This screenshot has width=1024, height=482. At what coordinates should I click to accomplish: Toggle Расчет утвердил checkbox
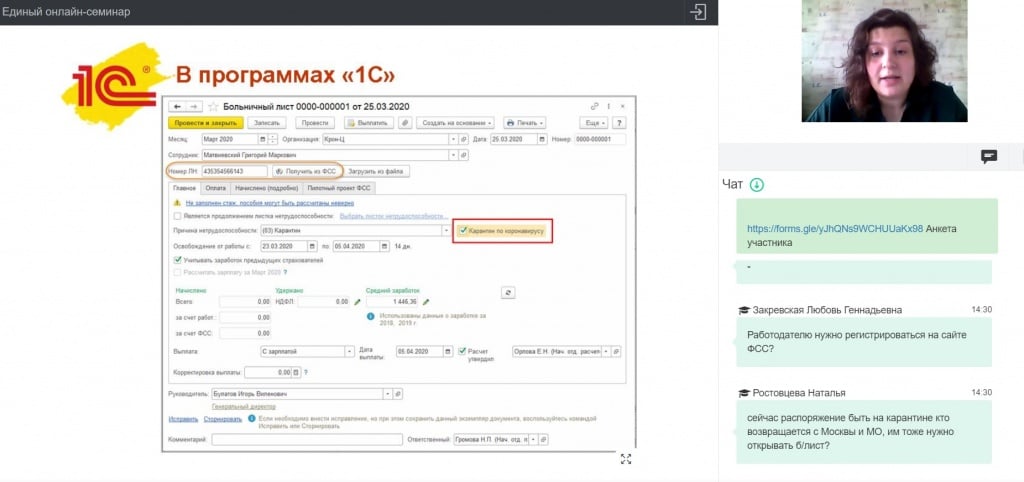point(462,351)
